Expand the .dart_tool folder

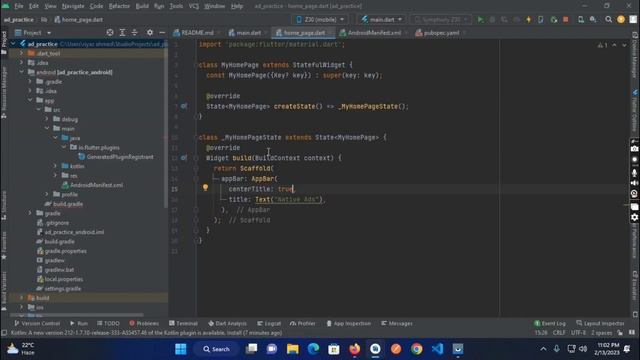[x=22, y=53]
